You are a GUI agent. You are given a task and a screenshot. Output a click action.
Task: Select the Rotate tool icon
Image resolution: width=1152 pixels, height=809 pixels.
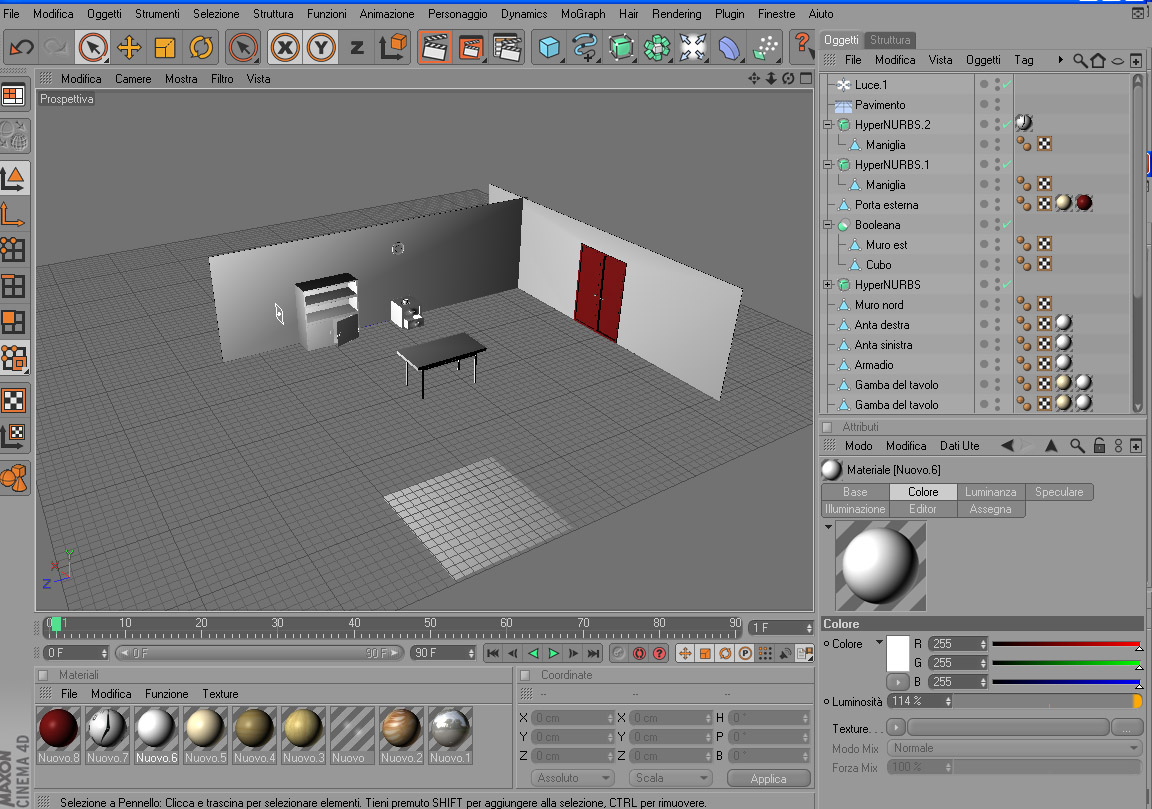click(201, 48)
